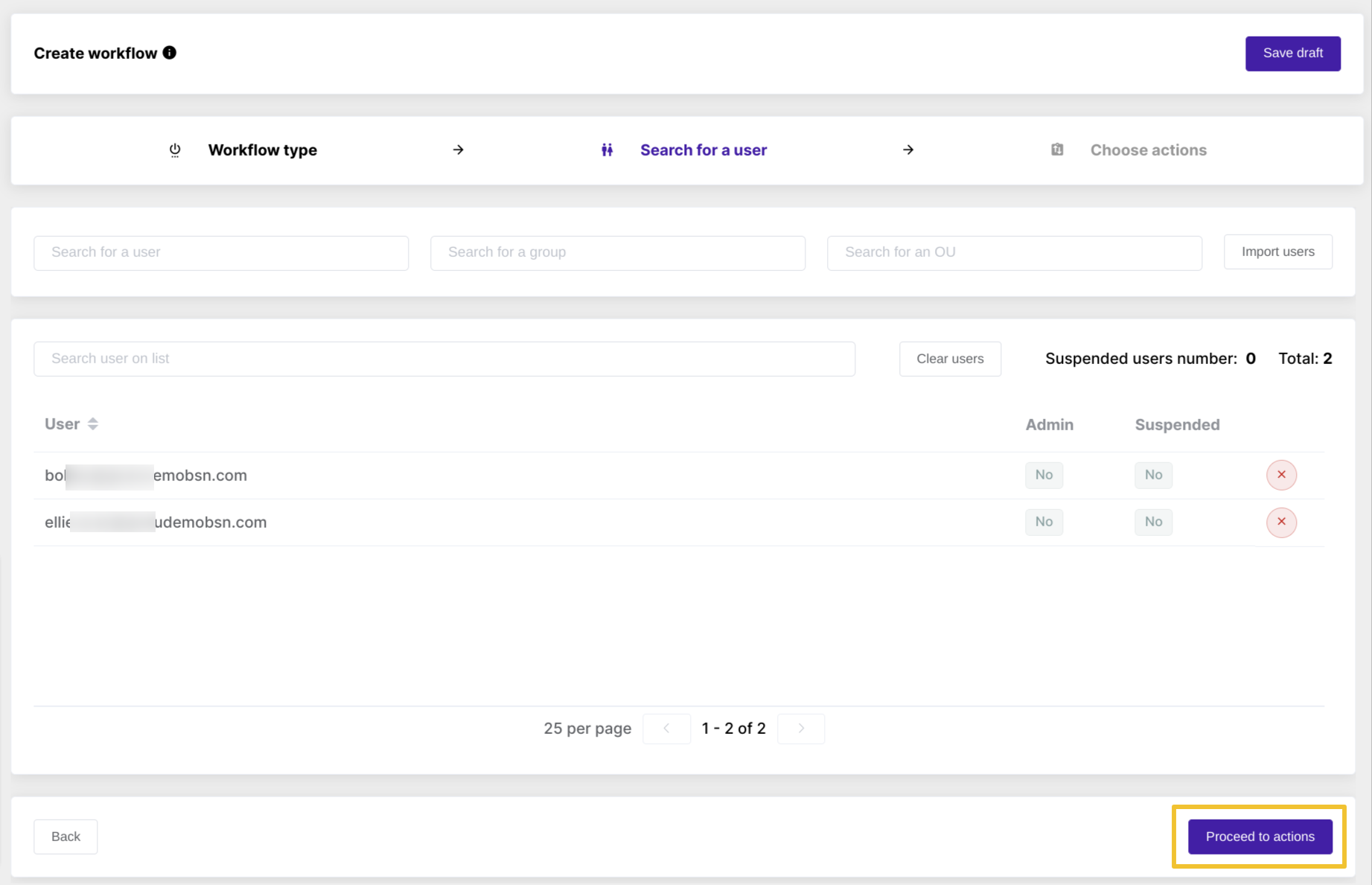Click the Admin column header
Image resolution: width=1372 pixels, height=885 pixels.
tap(1050, 425)
